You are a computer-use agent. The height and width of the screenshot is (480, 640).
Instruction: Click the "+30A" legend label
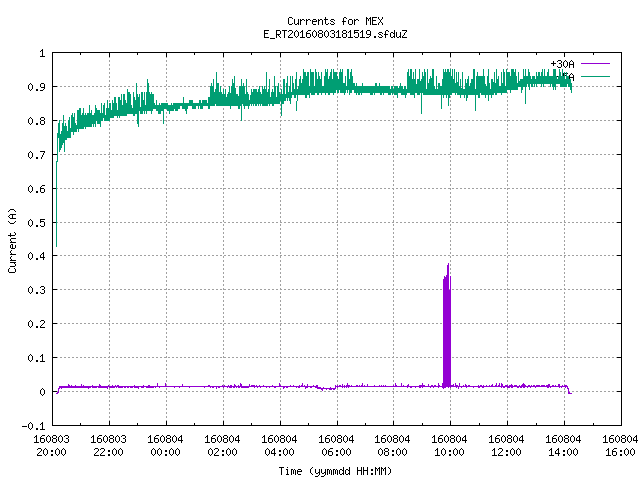(562, 64)
